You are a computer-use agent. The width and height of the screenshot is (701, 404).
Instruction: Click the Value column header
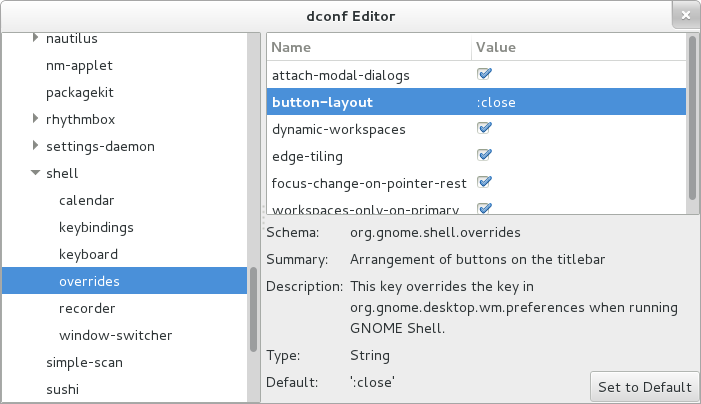pos(576,47)
